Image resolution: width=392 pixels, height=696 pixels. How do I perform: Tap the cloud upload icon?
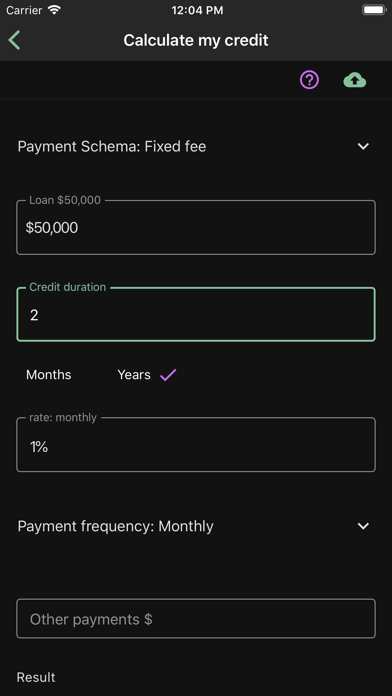(x=355, y=80)
